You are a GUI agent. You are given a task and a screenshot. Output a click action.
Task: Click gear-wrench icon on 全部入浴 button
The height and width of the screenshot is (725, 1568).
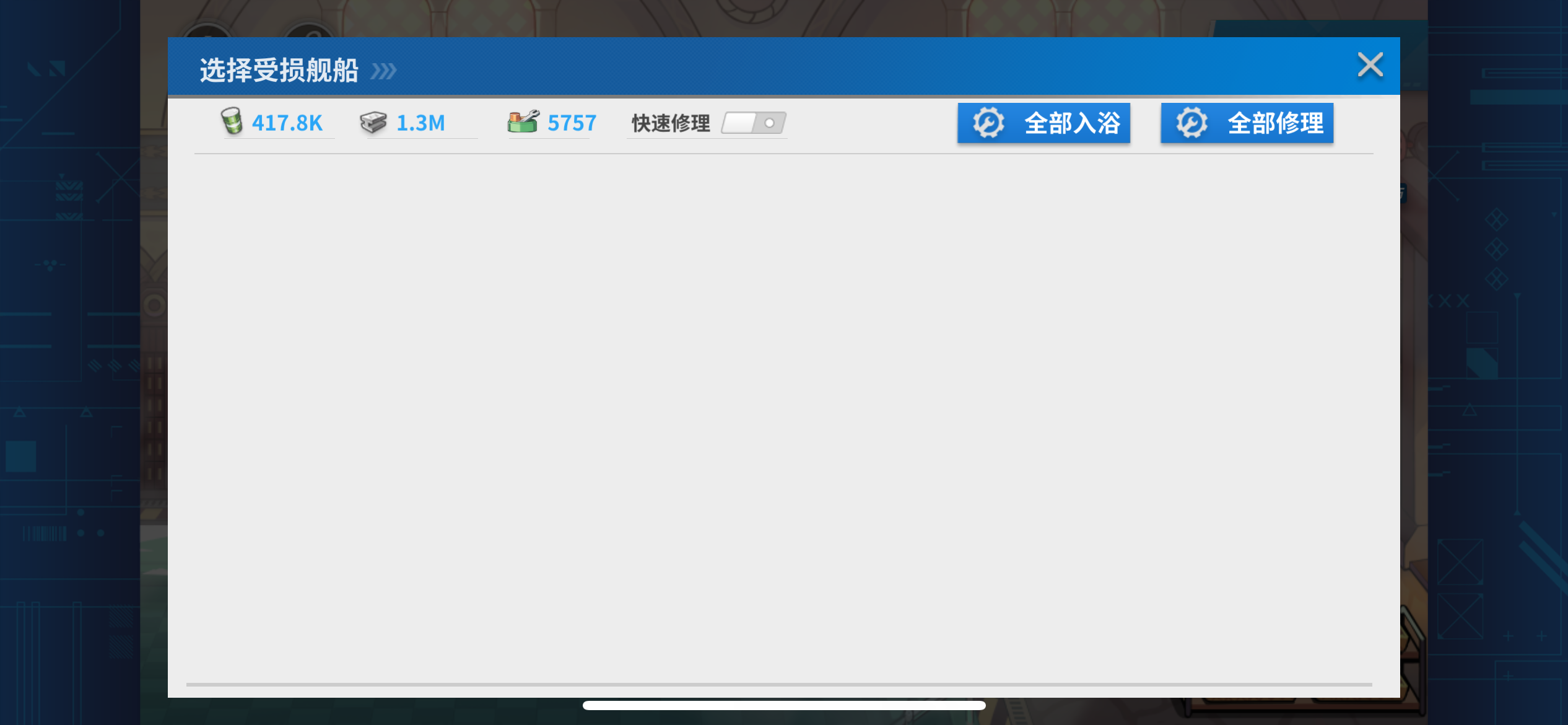click(x=988, y=123)
